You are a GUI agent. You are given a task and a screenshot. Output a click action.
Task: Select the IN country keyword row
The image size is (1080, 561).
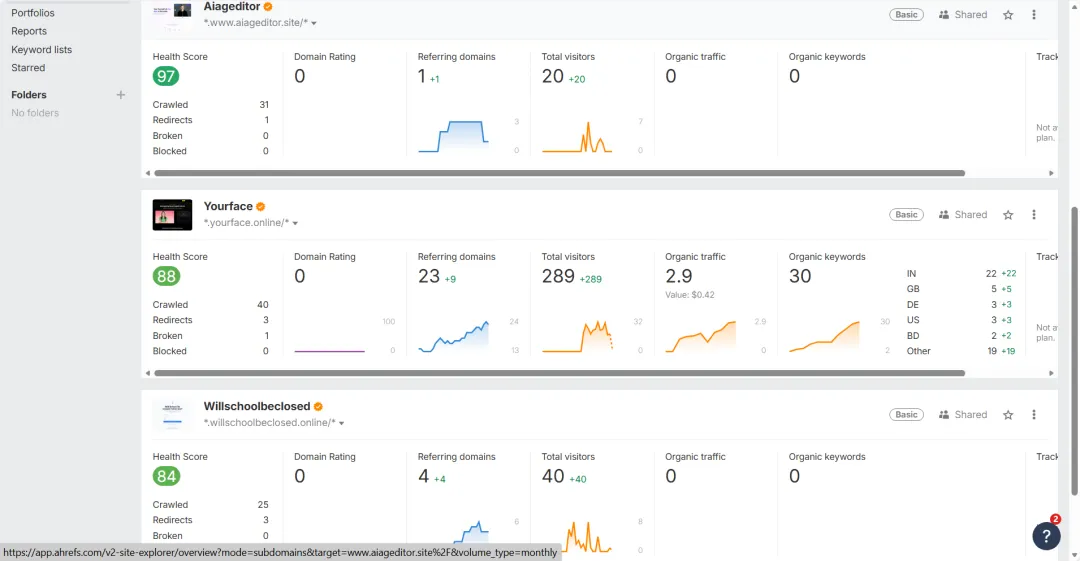coord(962,274)
